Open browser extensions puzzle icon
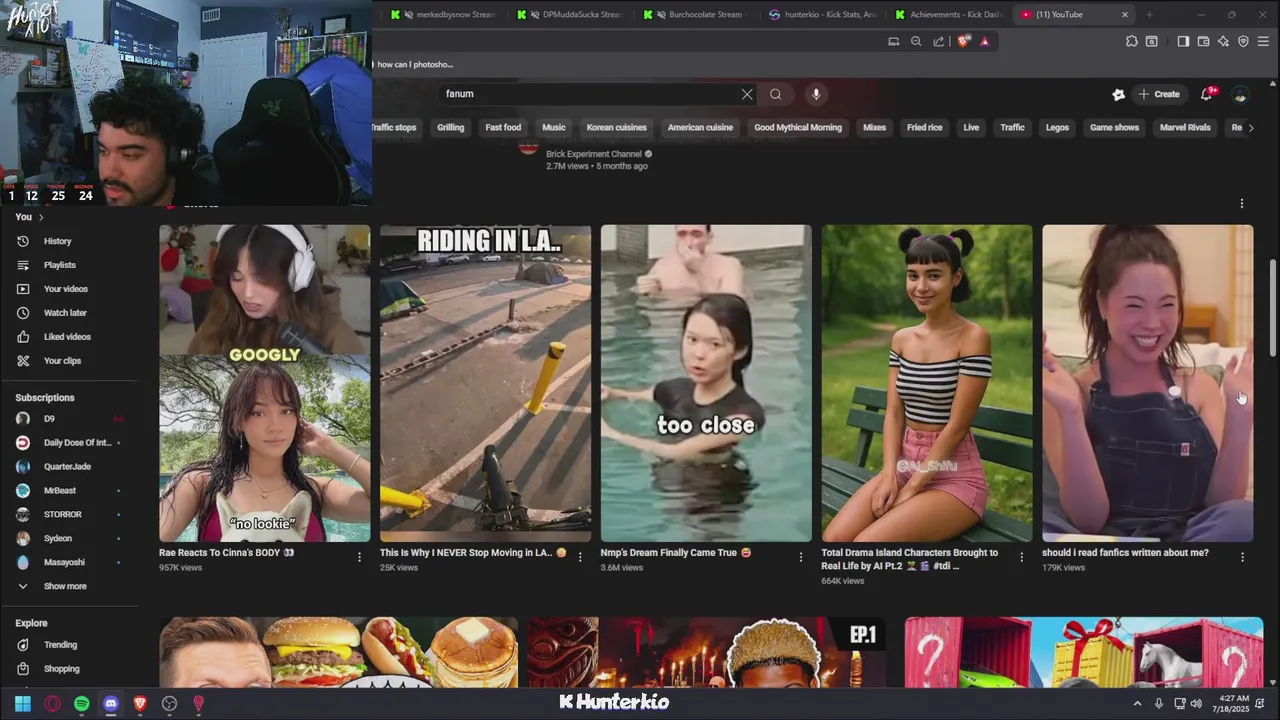Screen dimensions: 1280x720 (x=1132, y=41)
